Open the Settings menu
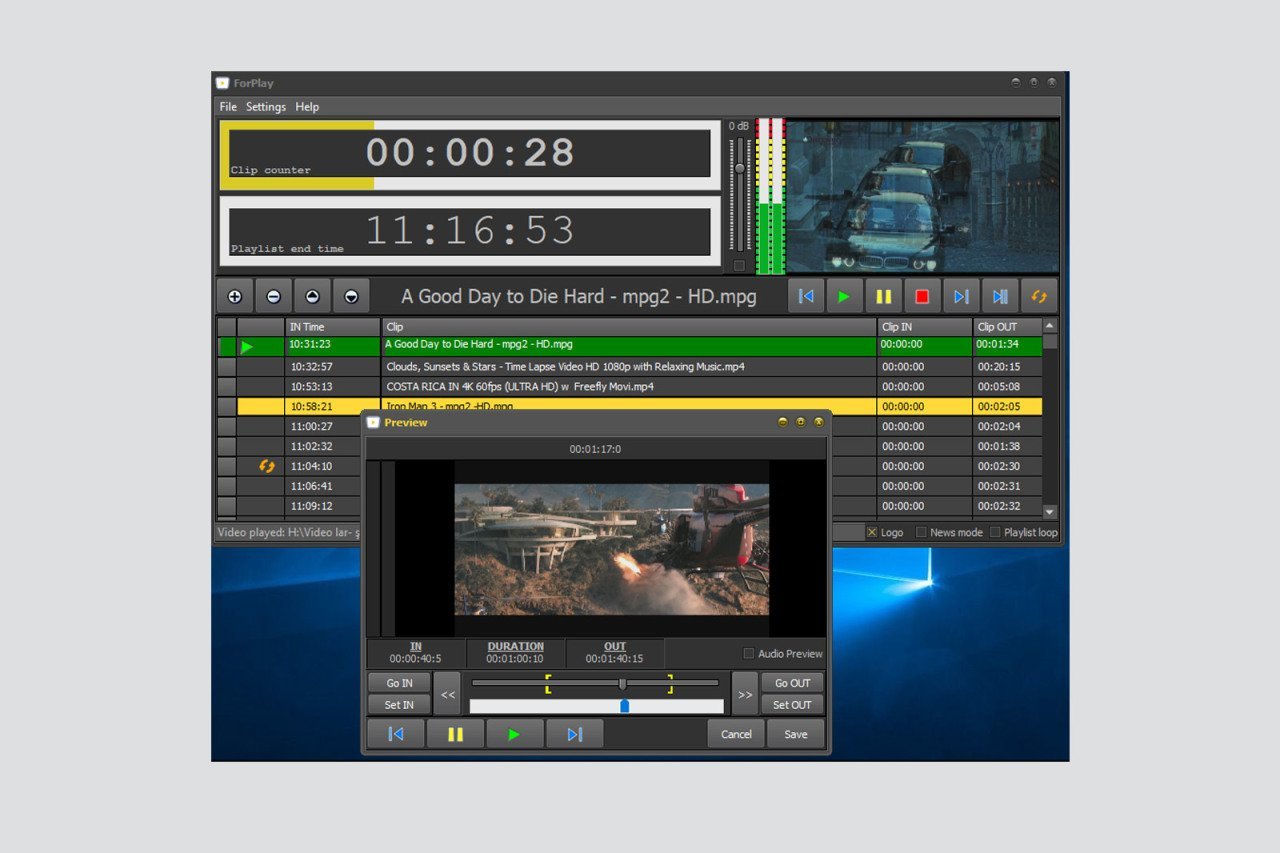The width and height of the screenshot is (1280, 853). click(266, 107)
